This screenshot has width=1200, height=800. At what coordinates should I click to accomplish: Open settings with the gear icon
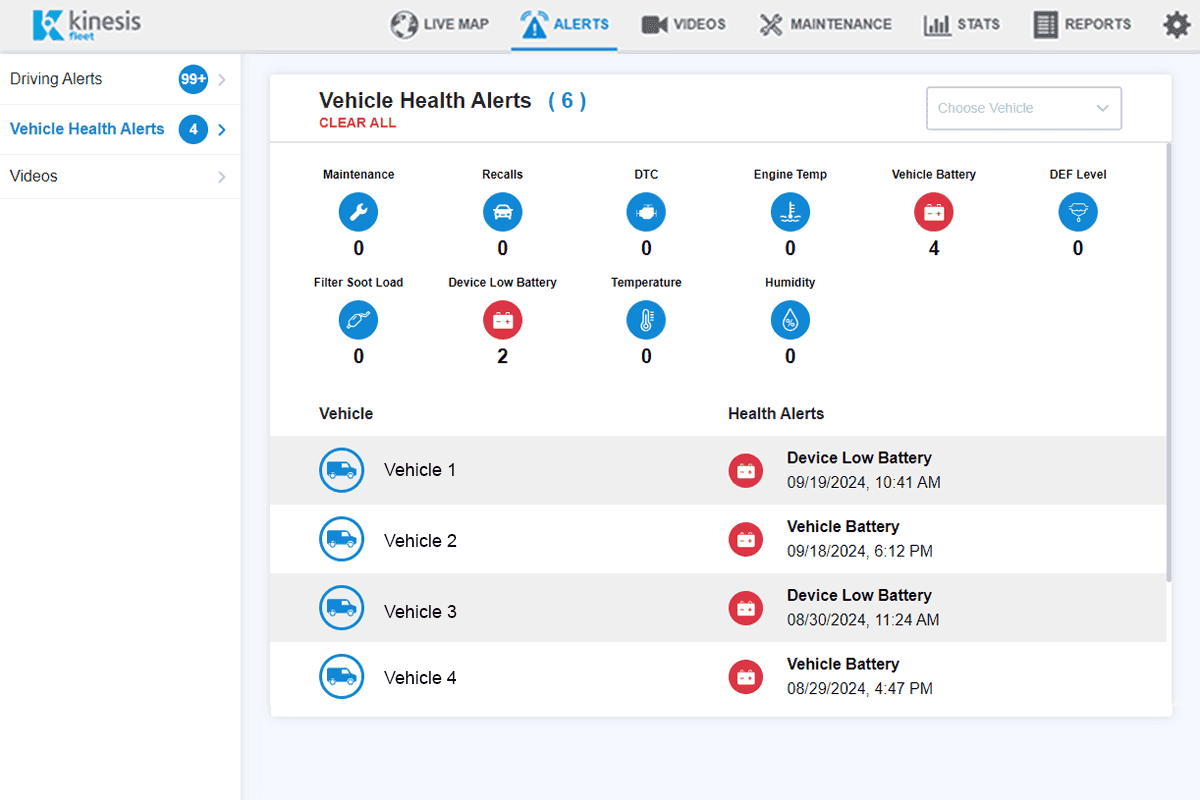1176,25
